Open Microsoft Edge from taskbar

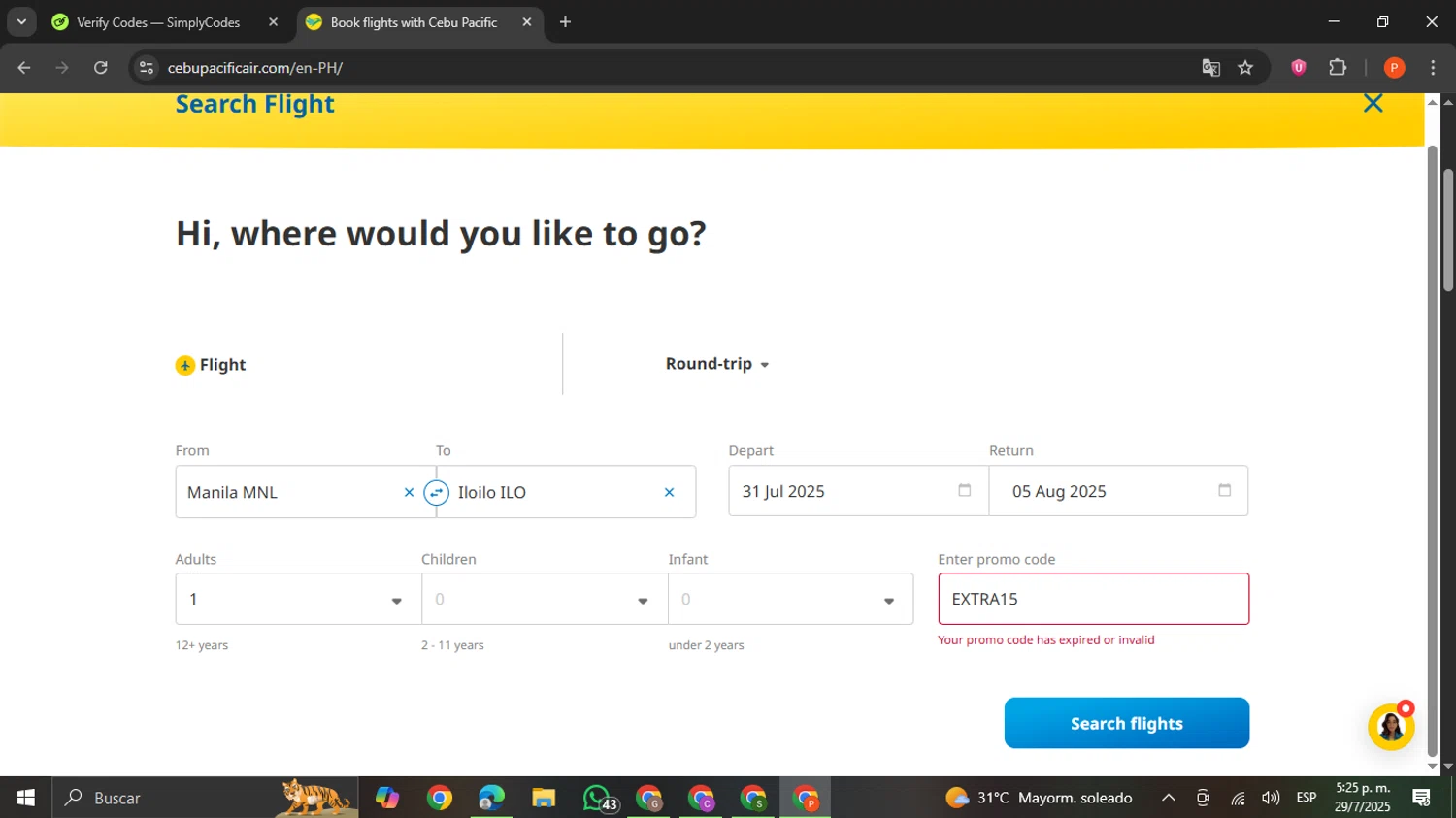coord(491,798)
